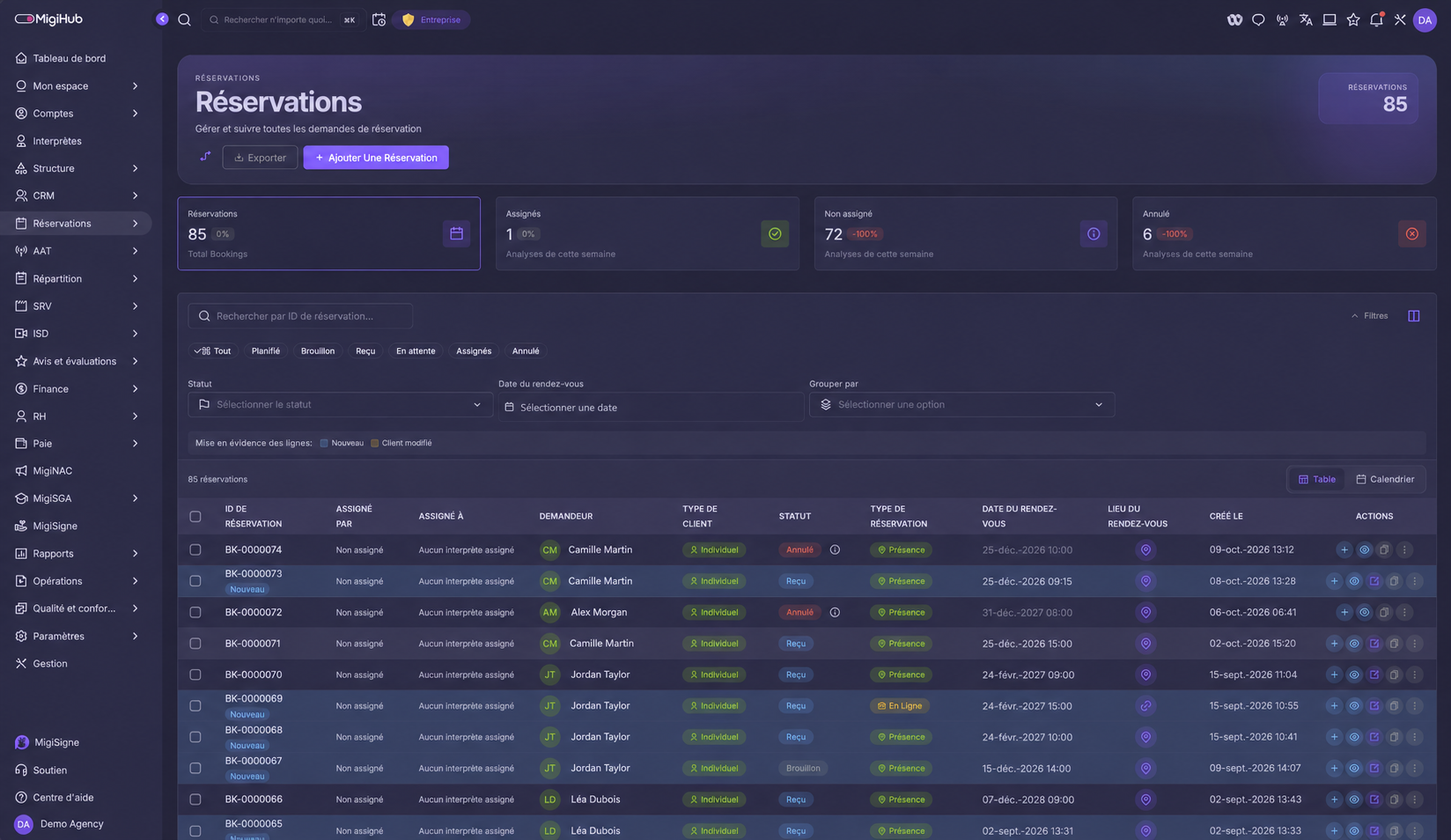Check the box for reservation BK-0000074
The width and height of the screenshot is (1451, 840).
click(195, 549)
